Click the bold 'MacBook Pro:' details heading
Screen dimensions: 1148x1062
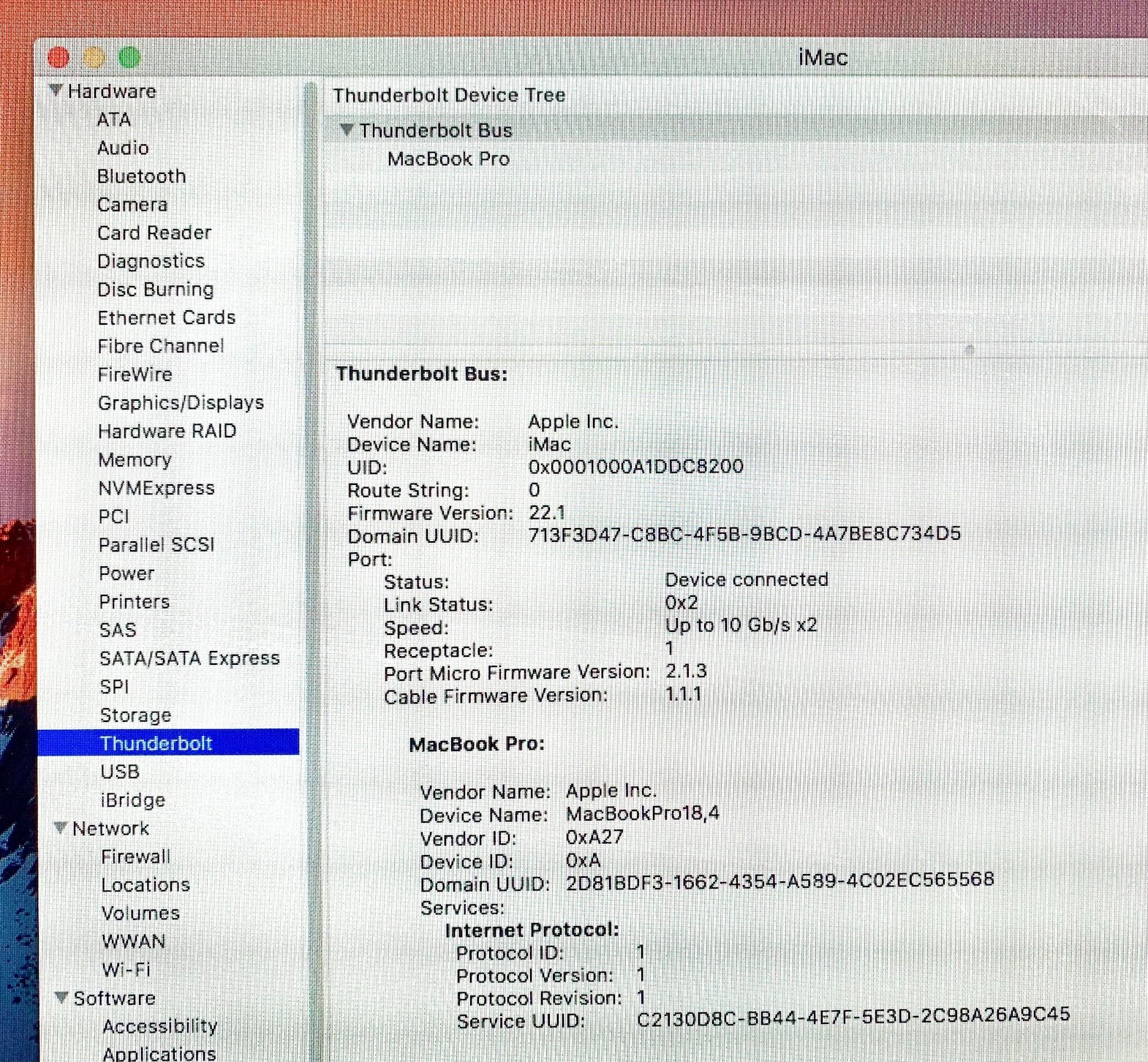(477, 745)
